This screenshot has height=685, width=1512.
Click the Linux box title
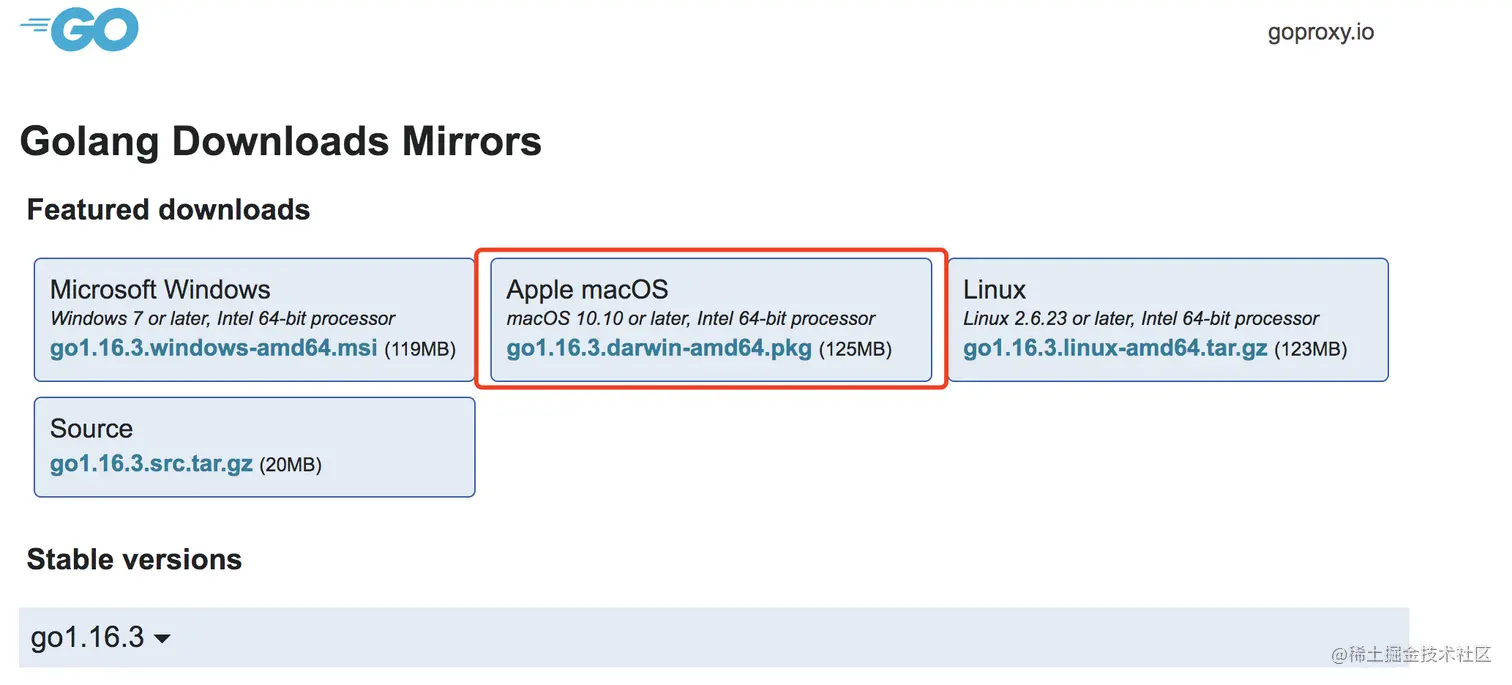[x=994, y=290]
